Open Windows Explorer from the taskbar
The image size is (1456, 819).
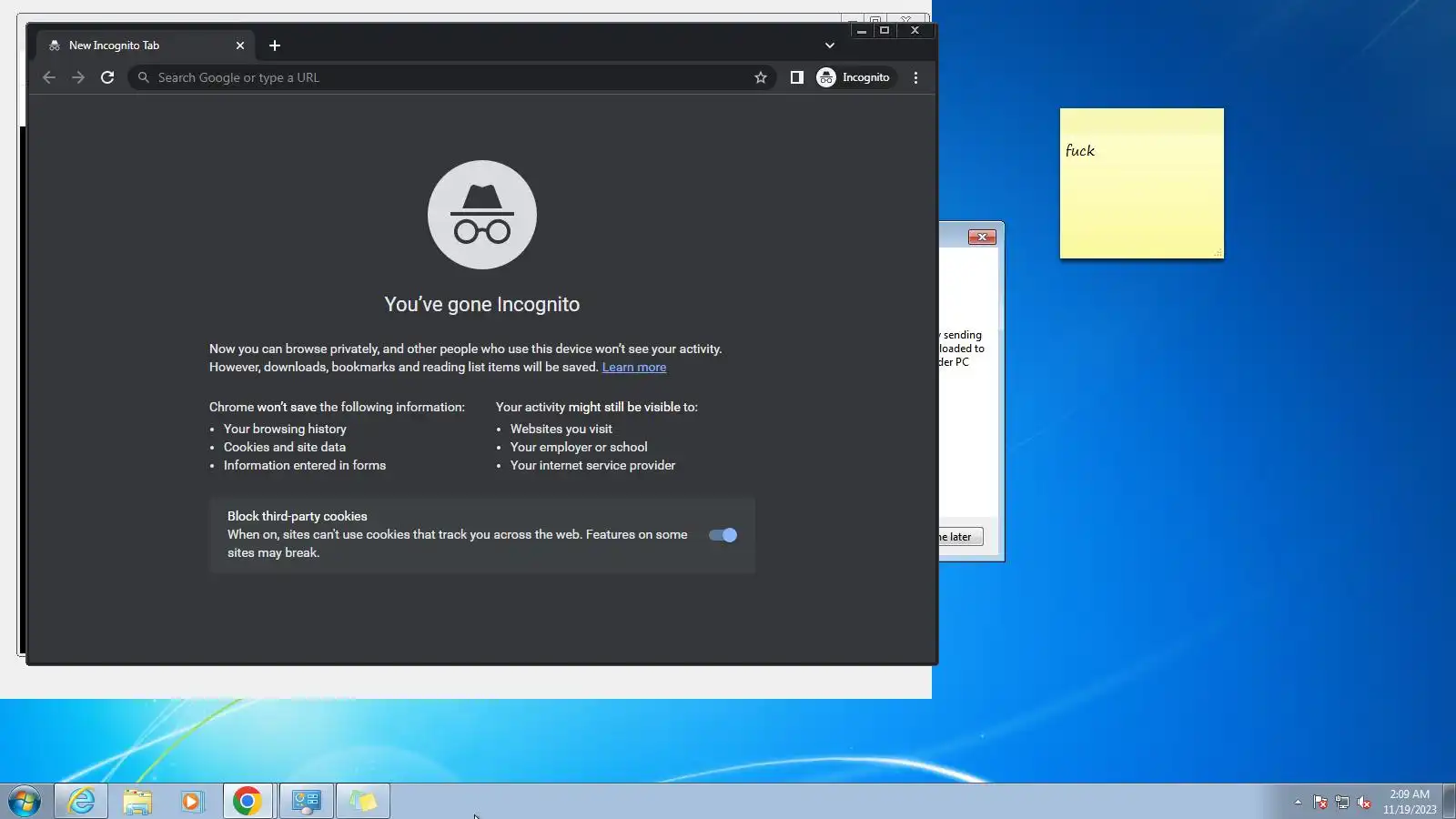137,801
